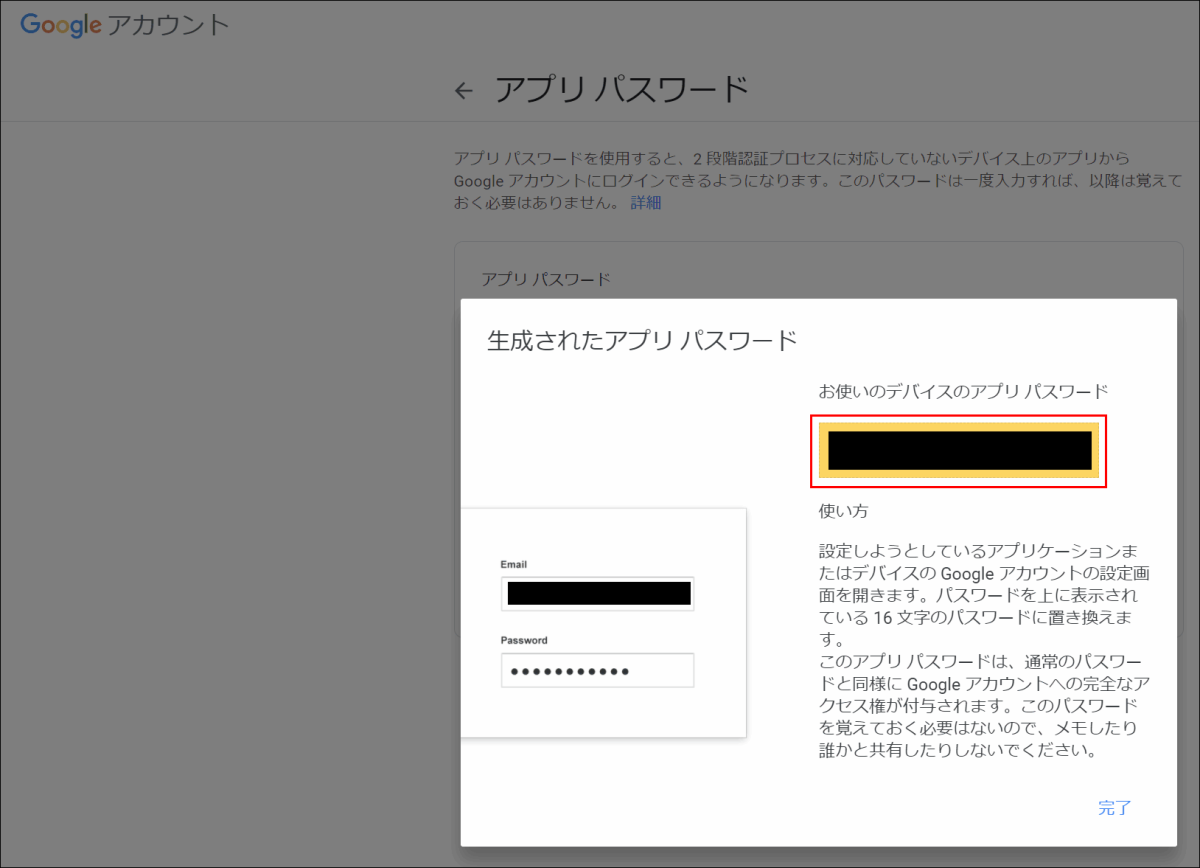Select the generated app password yellow box
Image resolution: width=1200 pixels, height=868 pixels.
[959, 451]
